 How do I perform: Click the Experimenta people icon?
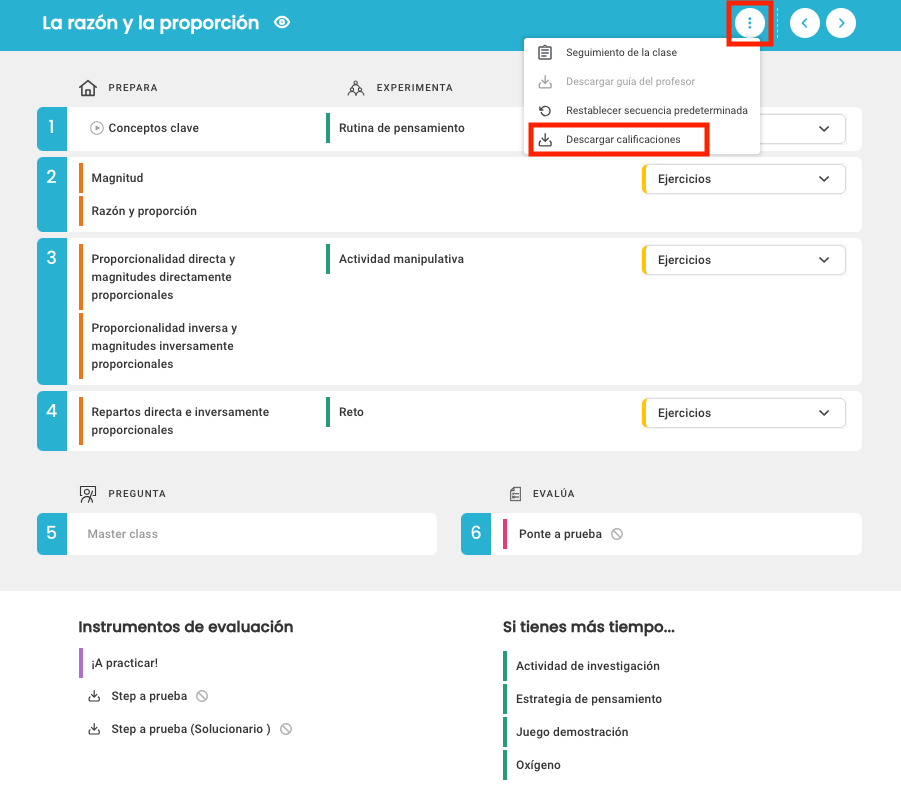(356, 88)
